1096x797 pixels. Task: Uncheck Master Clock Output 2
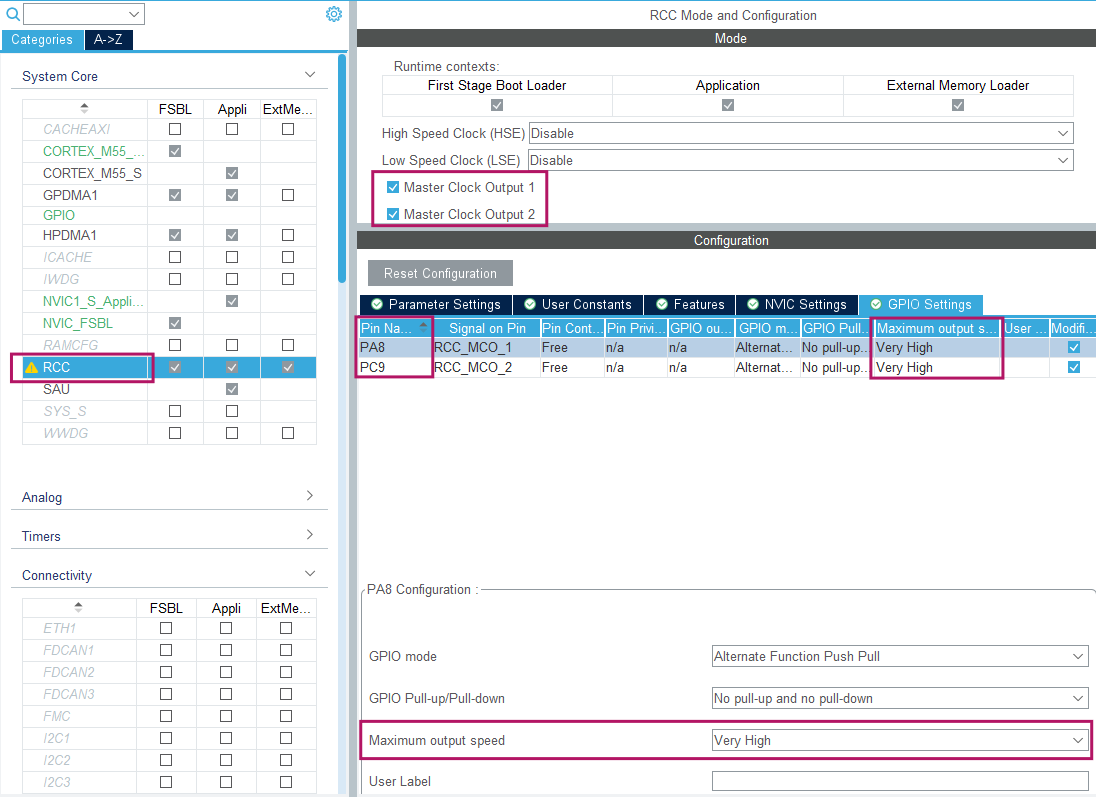(393, 213)
